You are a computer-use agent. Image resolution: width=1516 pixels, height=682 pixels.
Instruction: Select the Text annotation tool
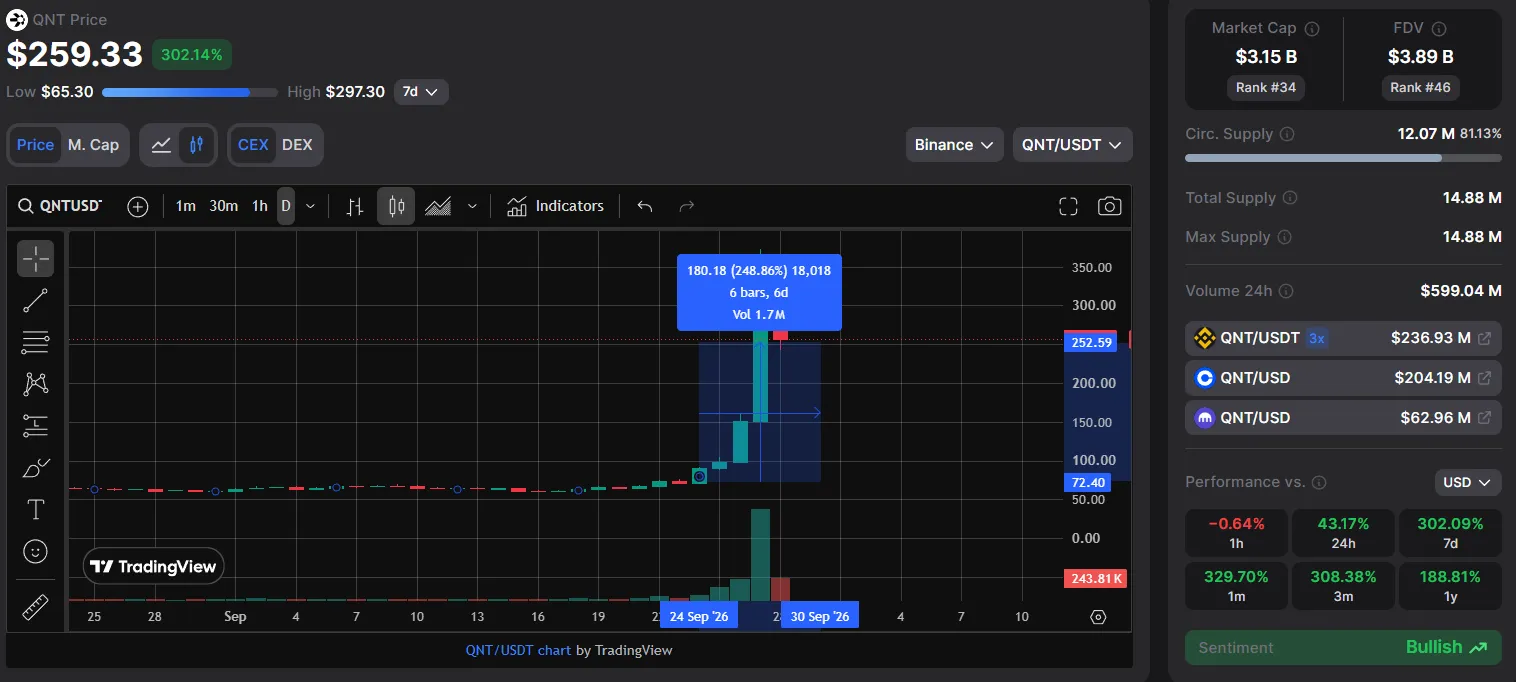(x=35, y=510)
